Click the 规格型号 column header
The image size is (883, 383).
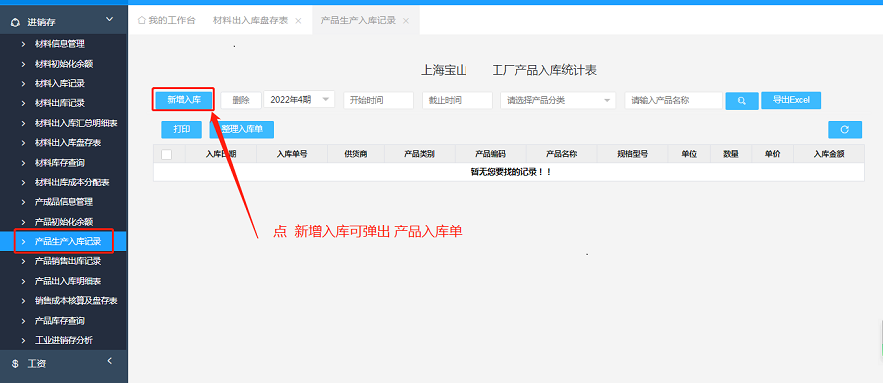tap(632, 154)
